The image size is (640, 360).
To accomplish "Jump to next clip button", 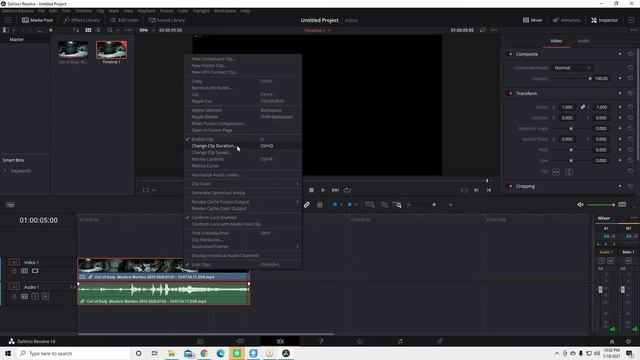I will pyautogui.click(x=335, y=190).
